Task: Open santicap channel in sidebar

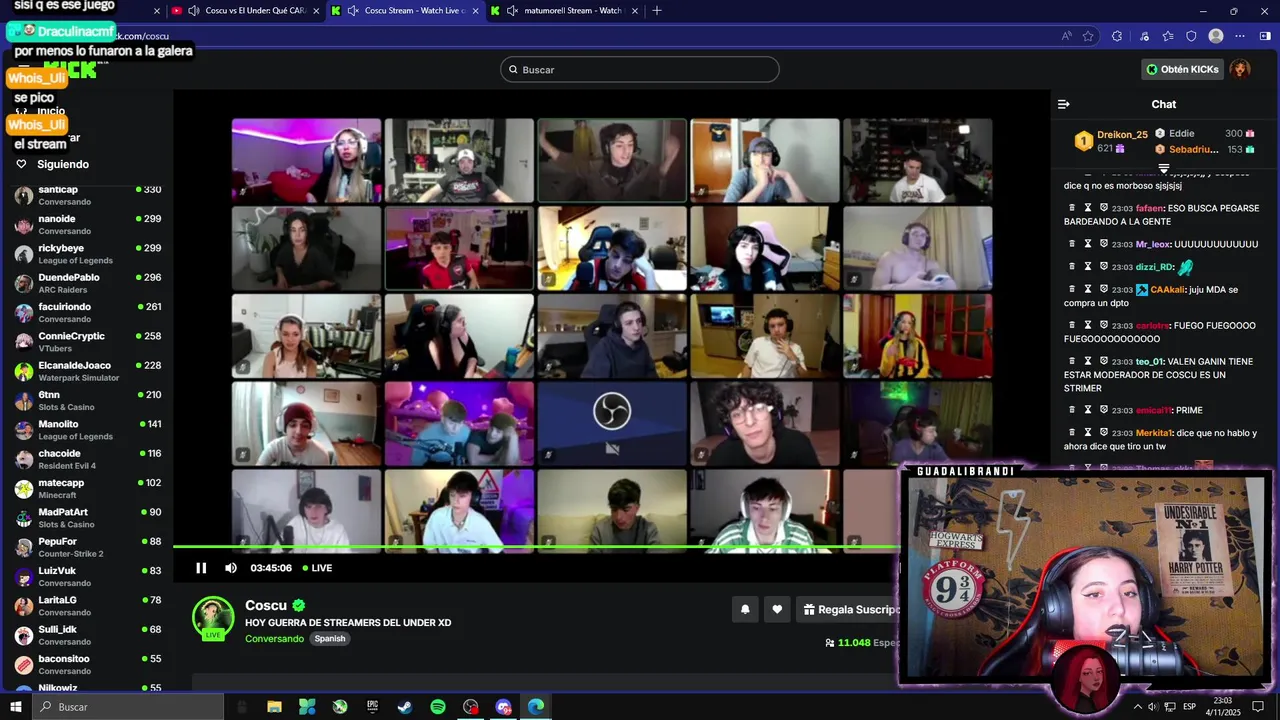Action: 87,195
